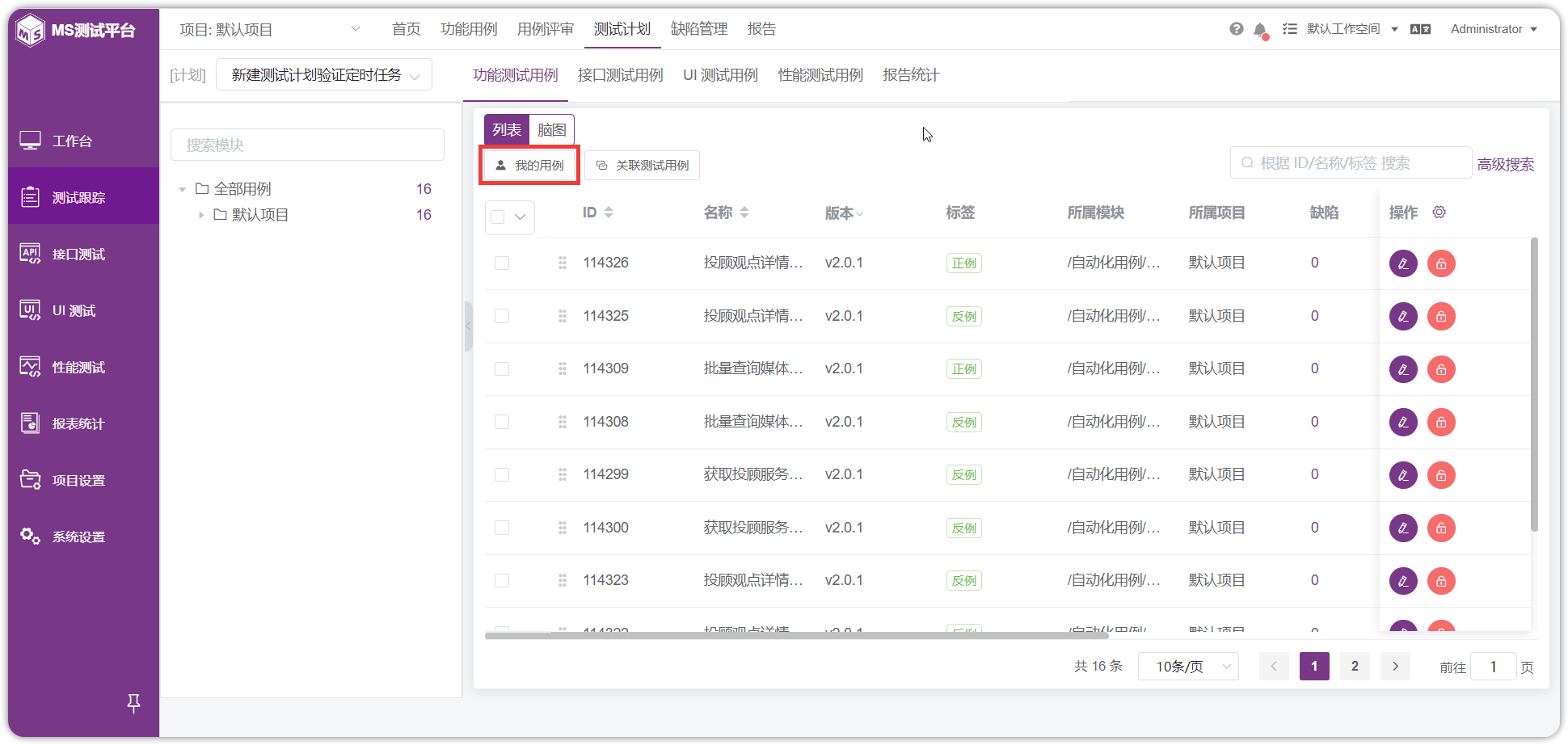
Task: Expand the 默认项目 tree node
Action: [x=201, y=215]
